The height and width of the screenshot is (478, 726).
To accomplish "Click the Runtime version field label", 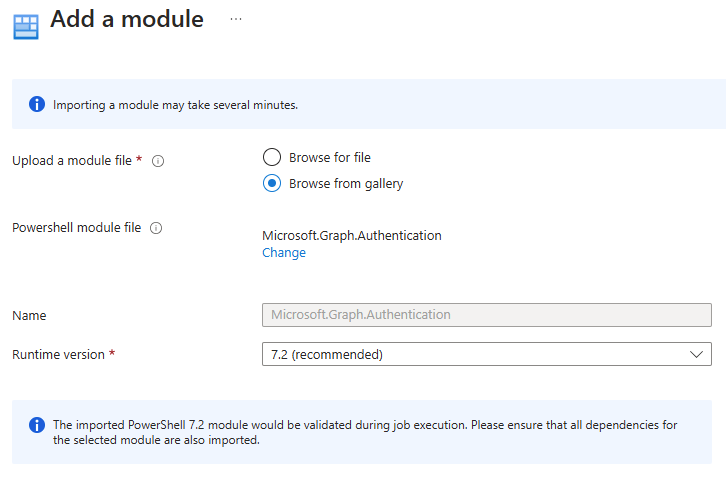I will tap(57, 354).
